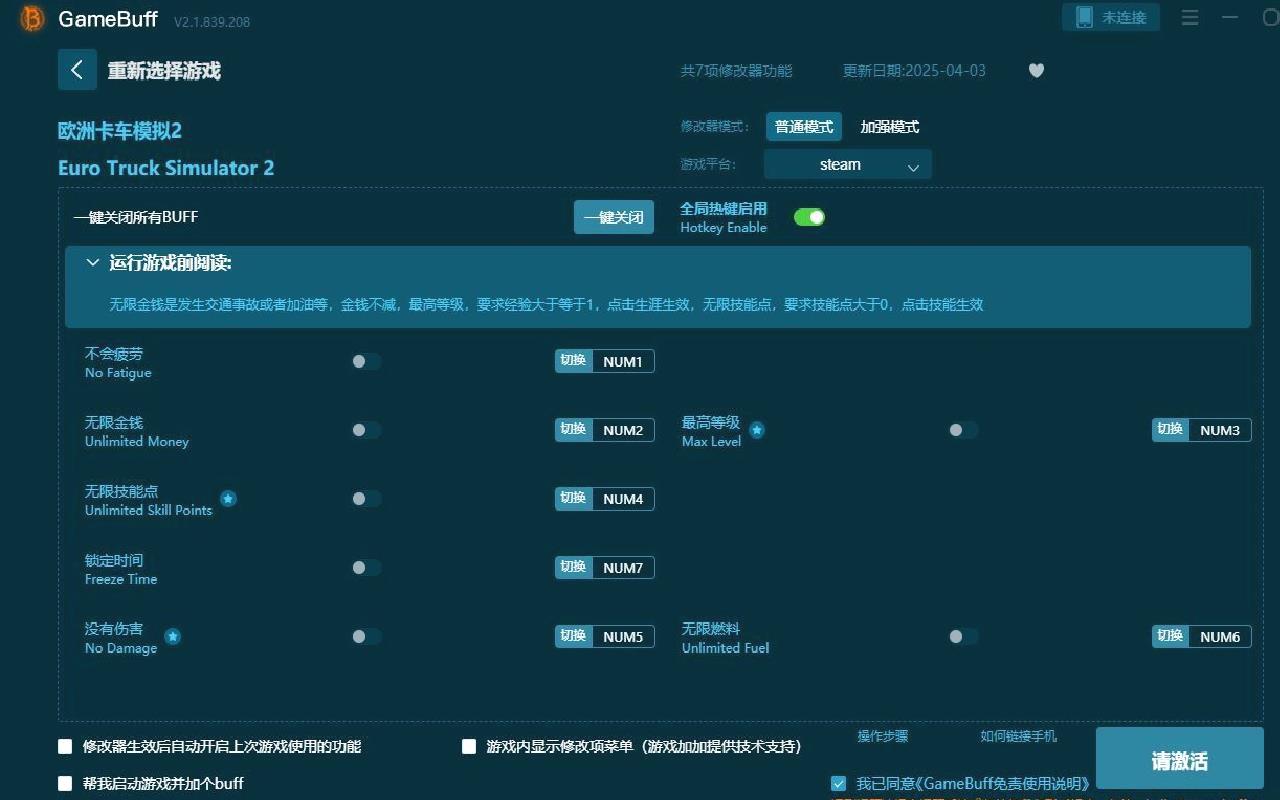Uncheck the GameBuff disclaimer agreement checkbox

tap(838, 783)
